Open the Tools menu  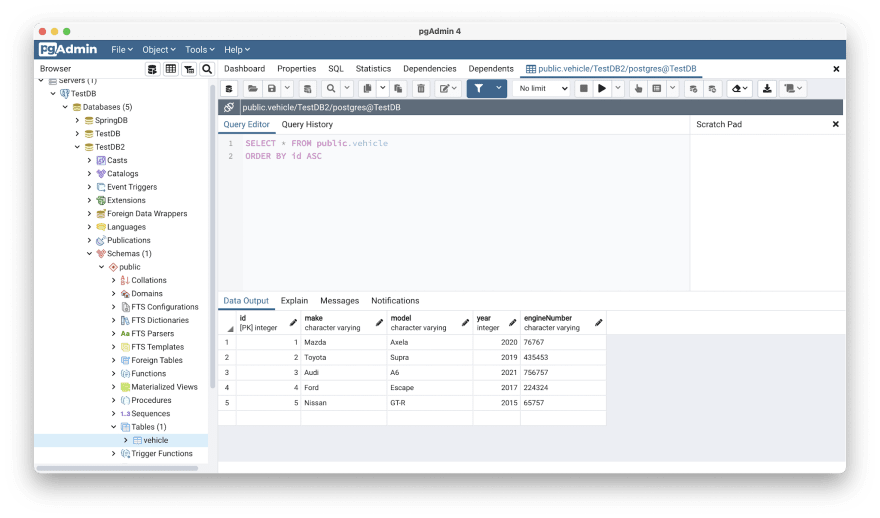(200, 50)
